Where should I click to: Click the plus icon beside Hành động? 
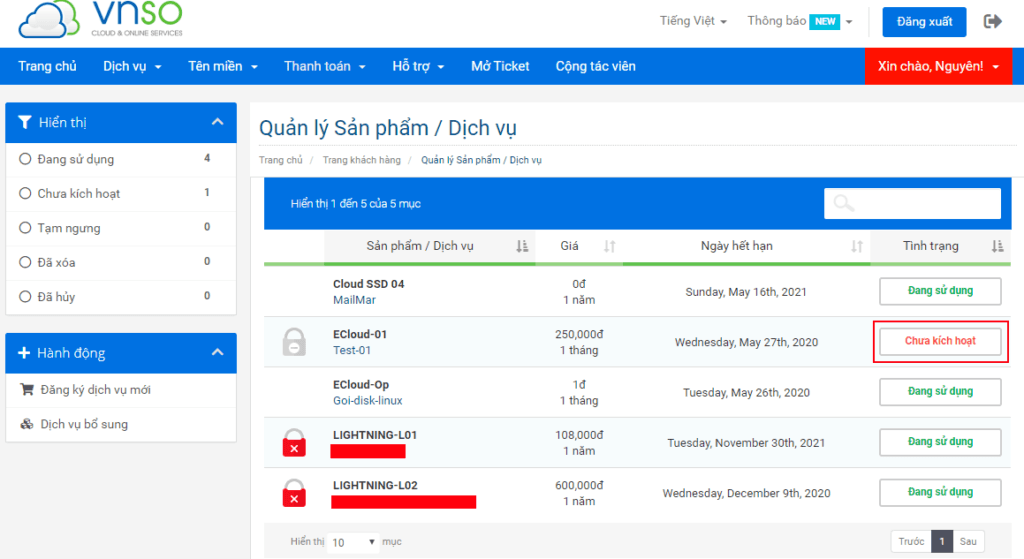click(24, 353)
